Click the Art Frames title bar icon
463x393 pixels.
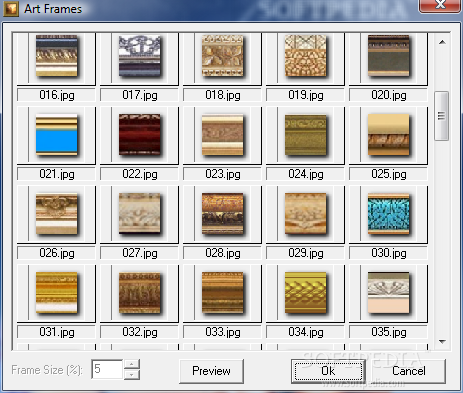point(11,9)
